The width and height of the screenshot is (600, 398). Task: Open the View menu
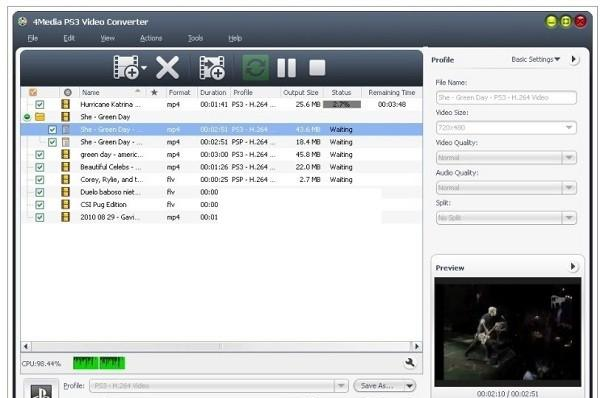click(x=108, y=38)
